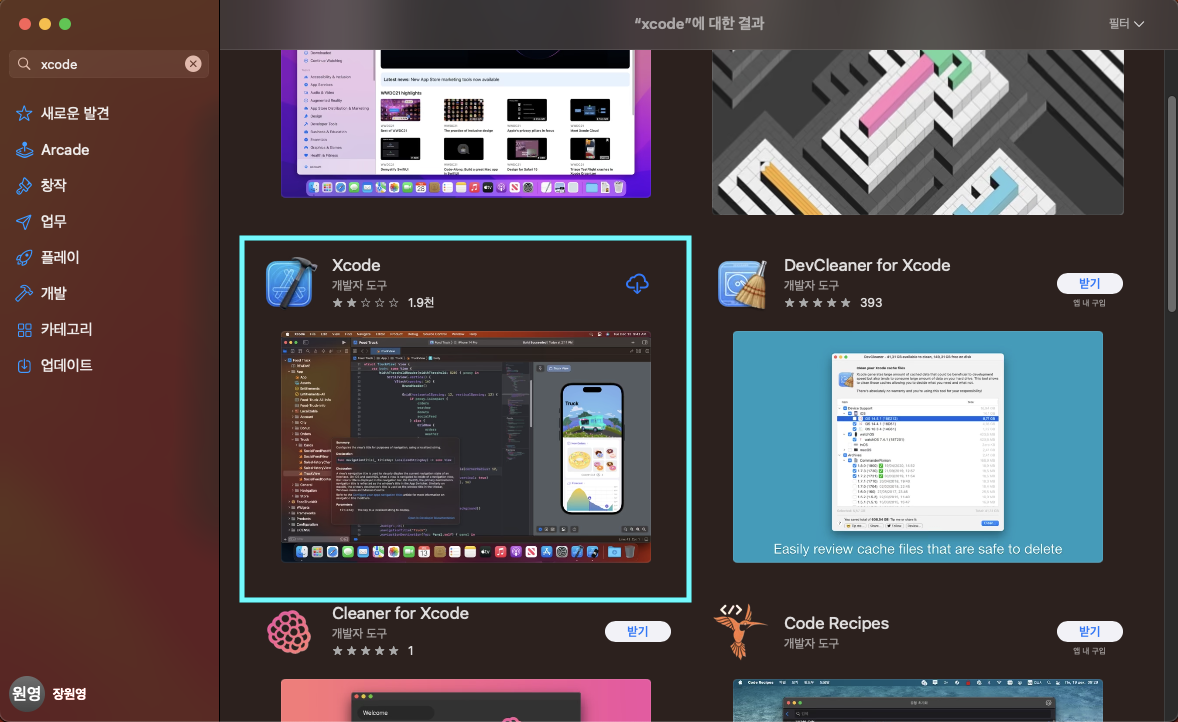Viewport: 1178px width, 722px height.
Task: Open the Code Recipes screenshot preview
Action: pos(917,700)
